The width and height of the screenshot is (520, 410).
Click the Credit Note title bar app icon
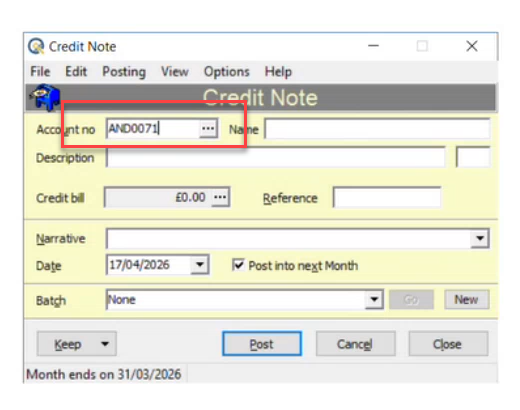(36, 46)
